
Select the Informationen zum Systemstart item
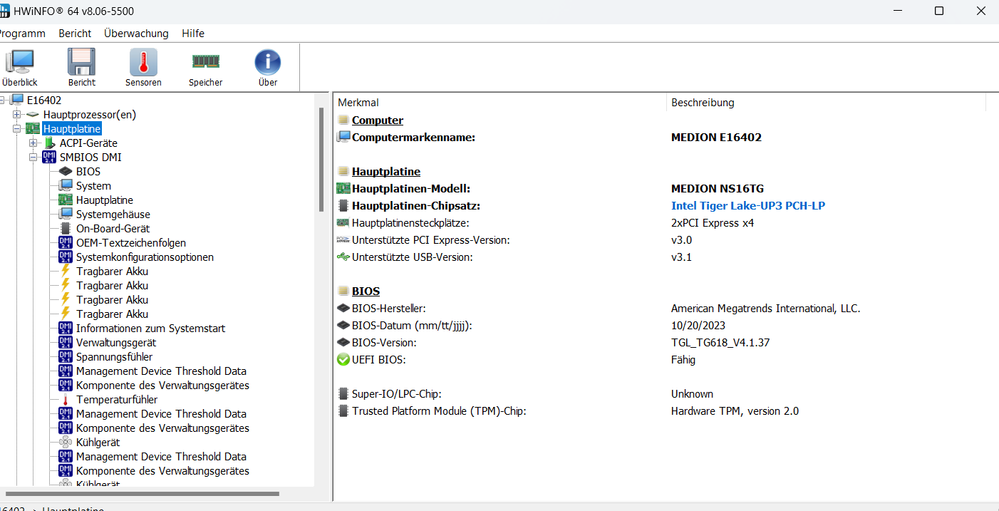pyautogui.click(x=150, y=328)
